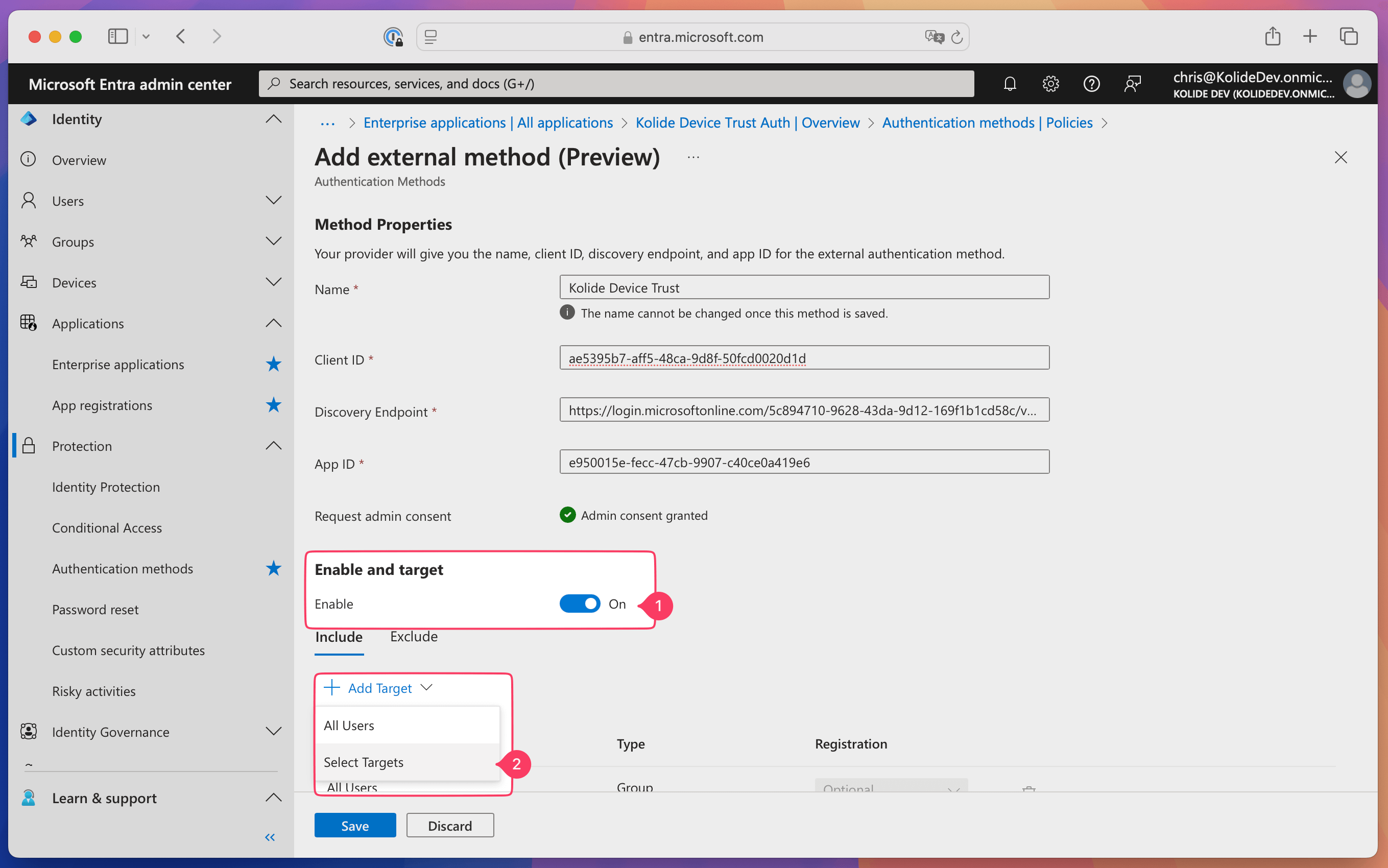Open Conditional Access in sidebar

(107, 527)
